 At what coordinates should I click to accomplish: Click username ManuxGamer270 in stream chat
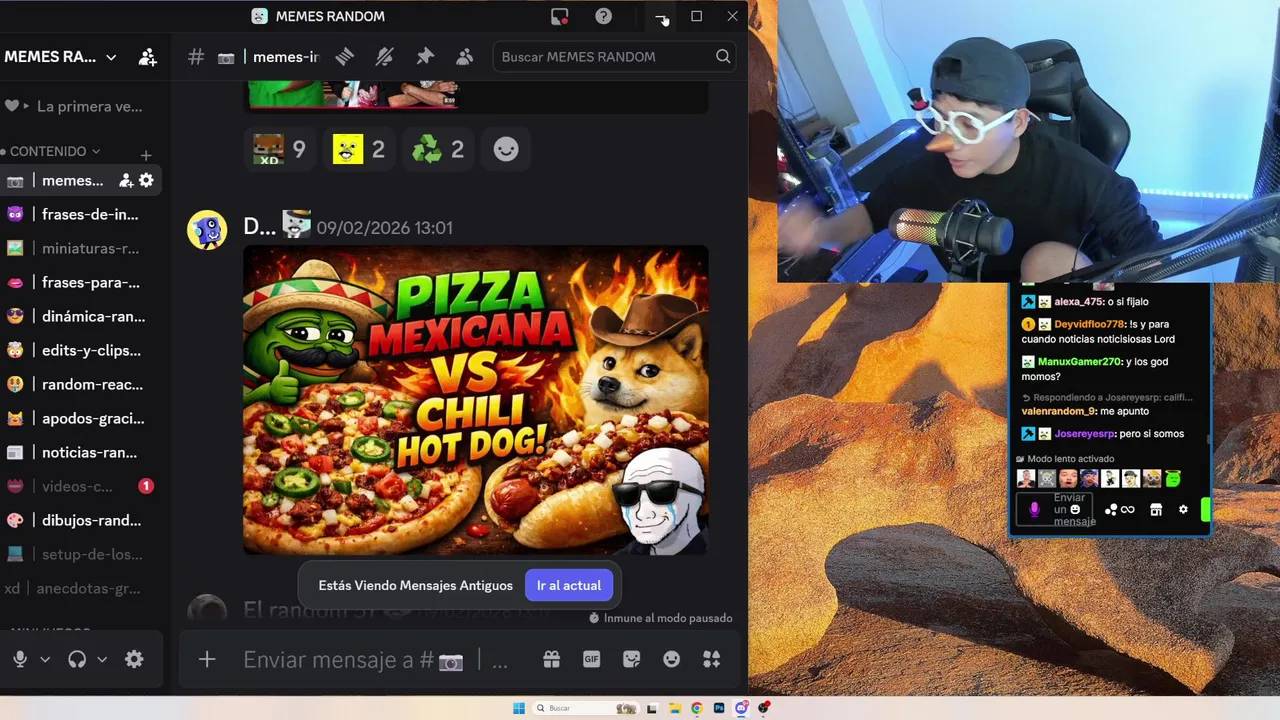pos(1079,361)
